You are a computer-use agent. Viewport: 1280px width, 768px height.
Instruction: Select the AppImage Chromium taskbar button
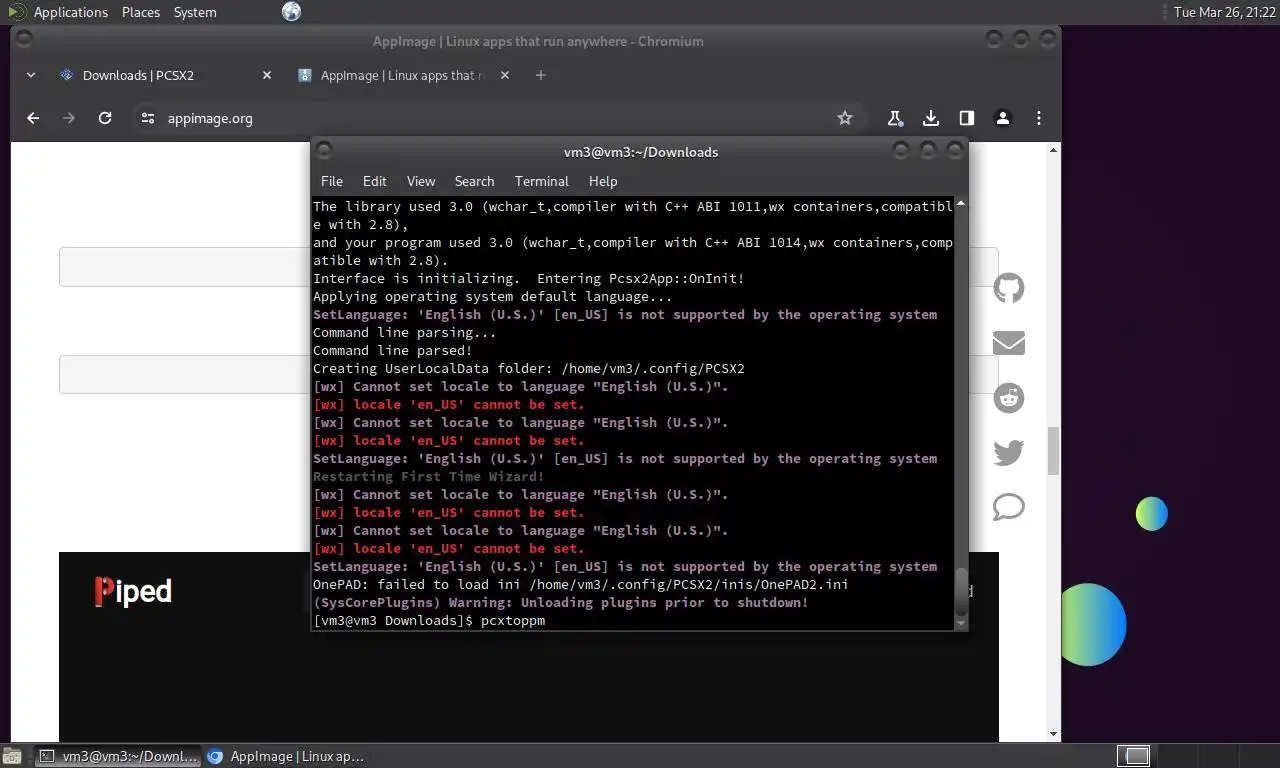pos(287,756)
